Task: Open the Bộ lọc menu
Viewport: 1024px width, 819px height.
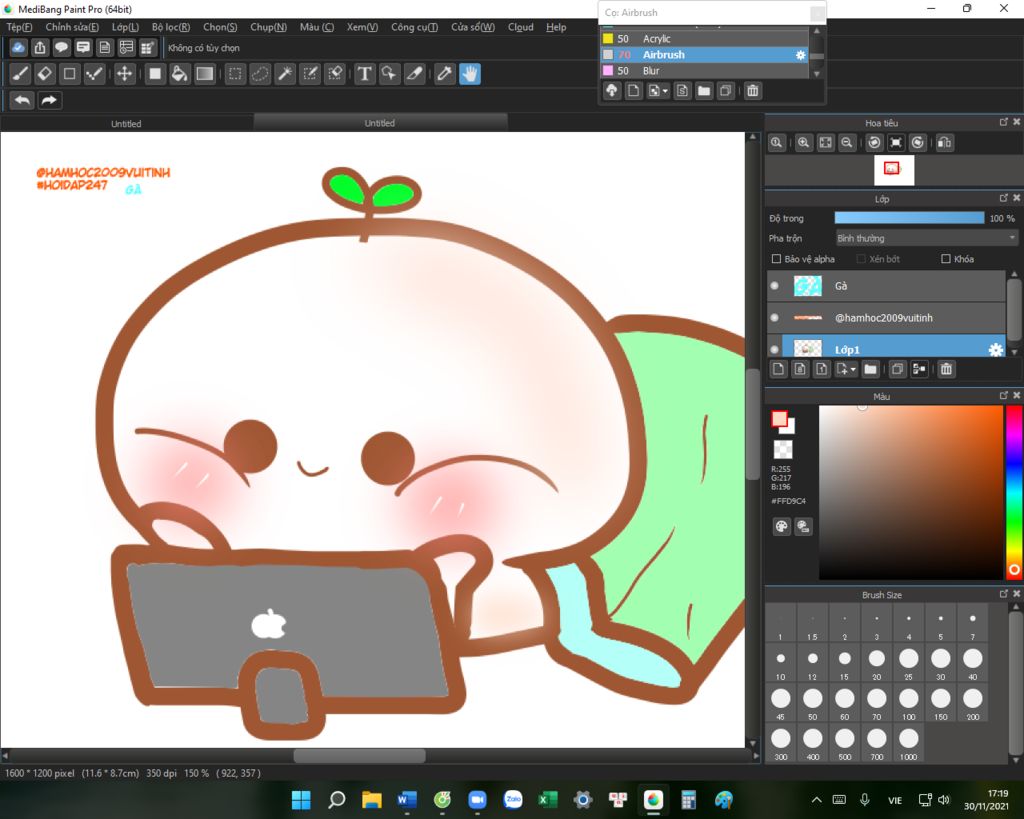Action: [170, 27]
